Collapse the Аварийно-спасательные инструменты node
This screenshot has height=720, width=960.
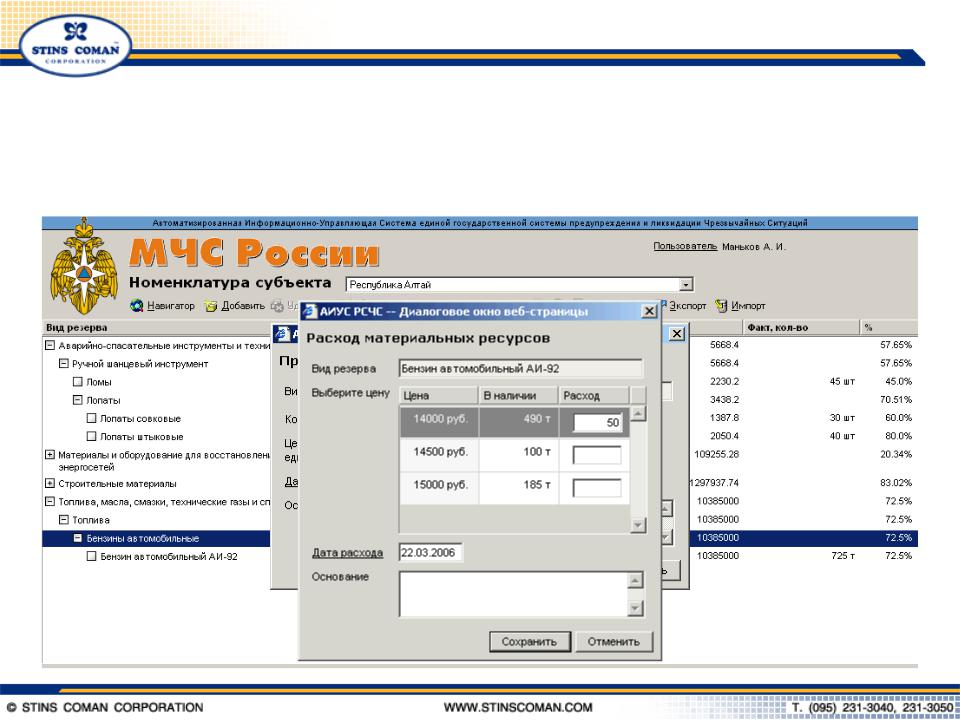pos(50,345)
